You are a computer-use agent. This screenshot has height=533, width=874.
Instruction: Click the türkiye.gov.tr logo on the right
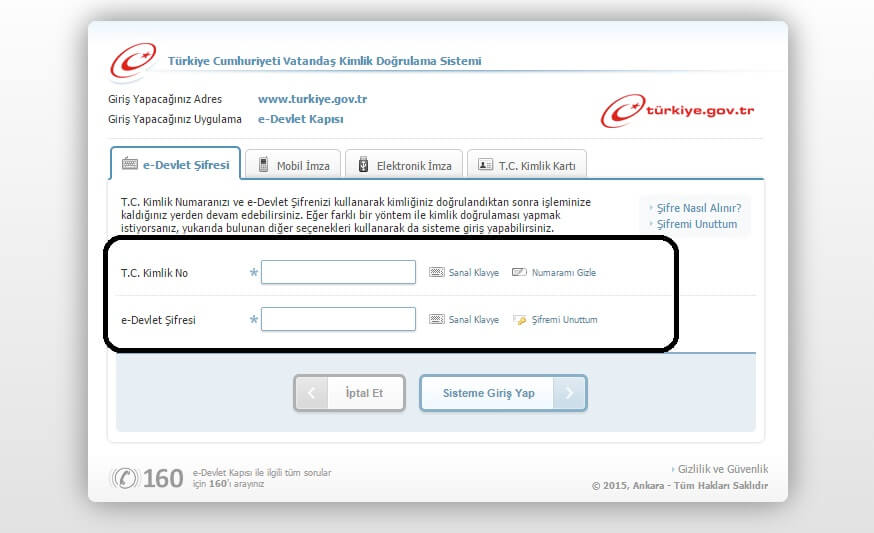[x=677, y=111]
